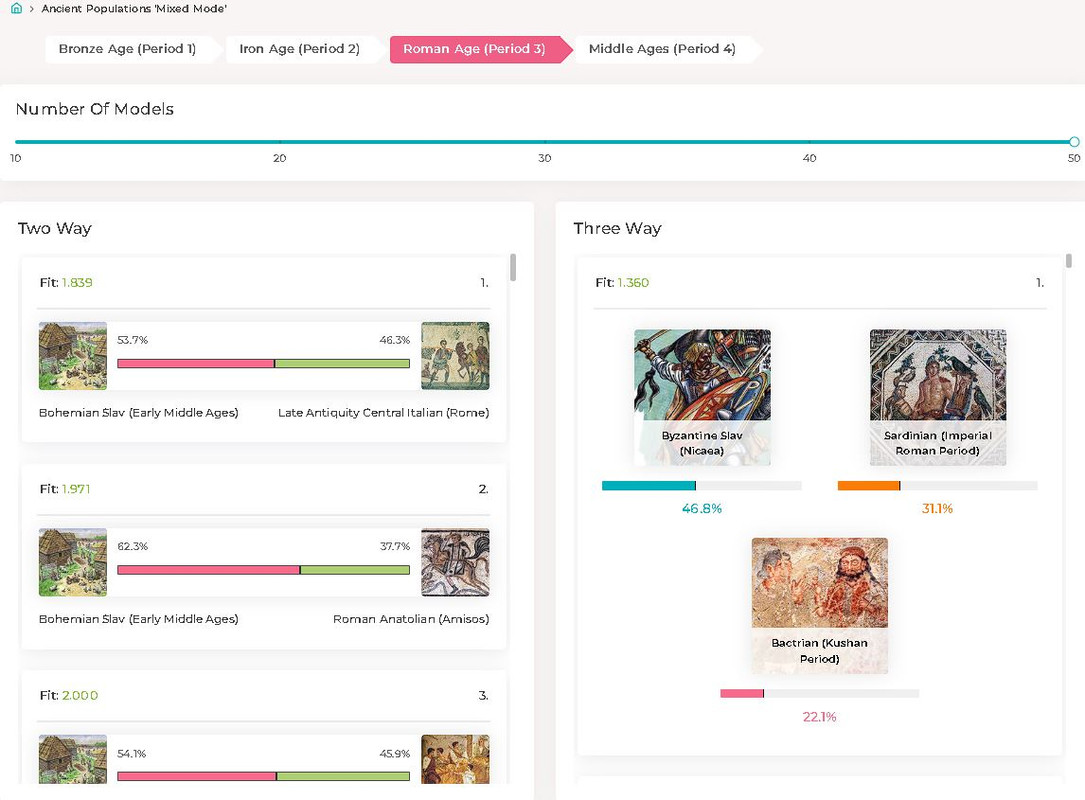This screenshot has height=800, width=1085.
Task: Click the 45.9% value in model 3
Action: (x=394, y=754)
